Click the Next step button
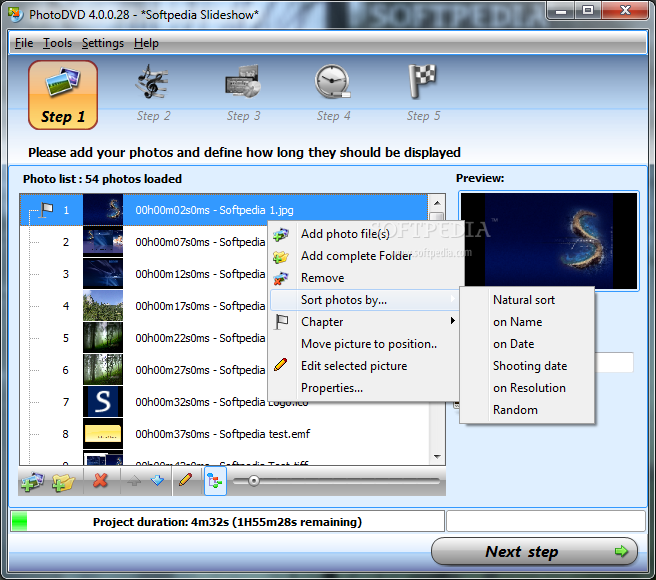Viewport: 656px width, 580px height. 534,552
